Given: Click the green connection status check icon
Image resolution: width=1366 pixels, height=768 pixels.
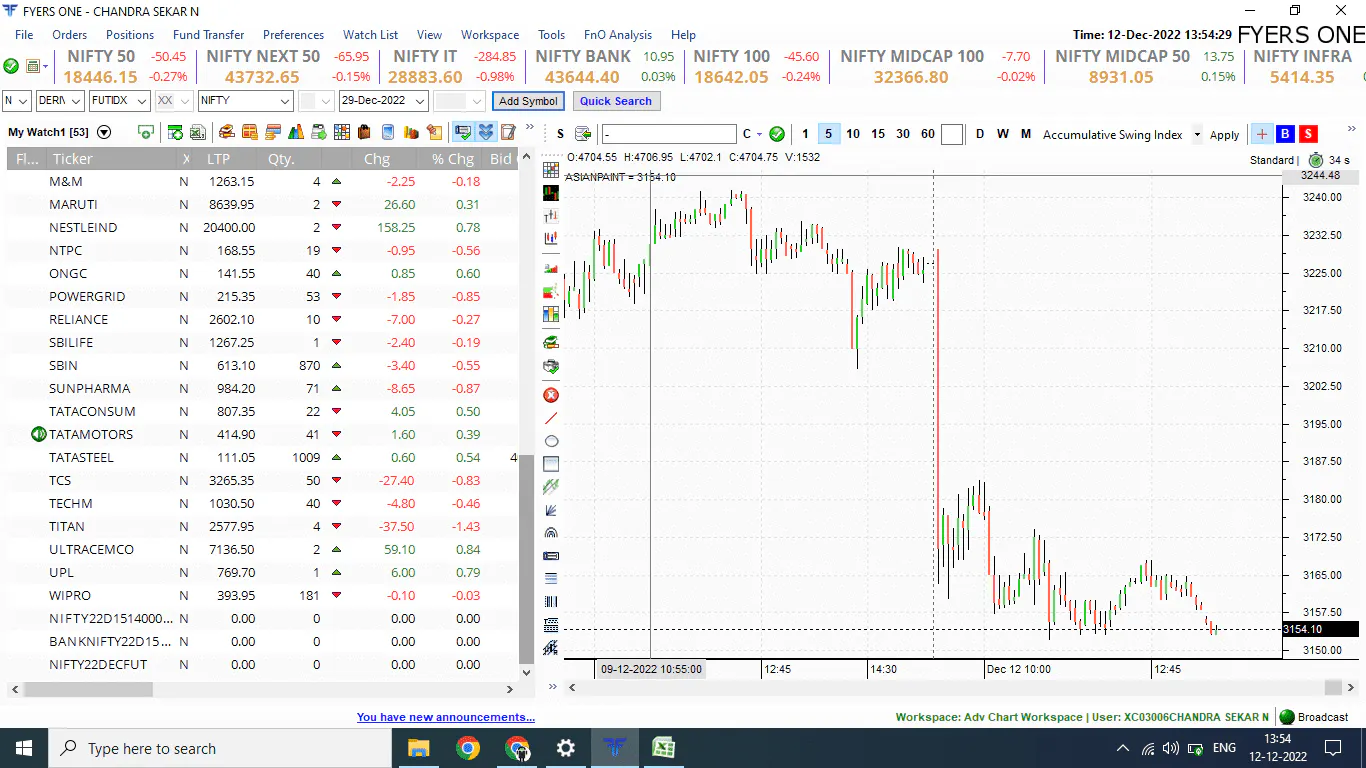Looking at the screenshot, I should 11,66.
